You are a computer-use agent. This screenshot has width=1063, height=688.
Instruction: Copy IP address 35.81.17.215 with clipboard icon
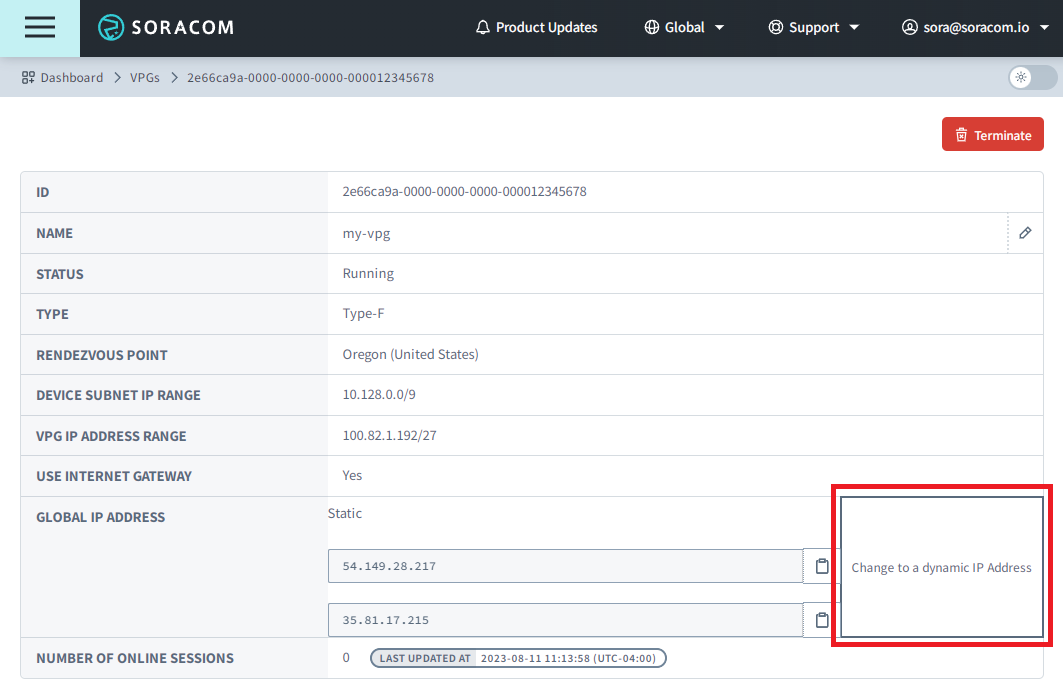click(x=820, y=619)
